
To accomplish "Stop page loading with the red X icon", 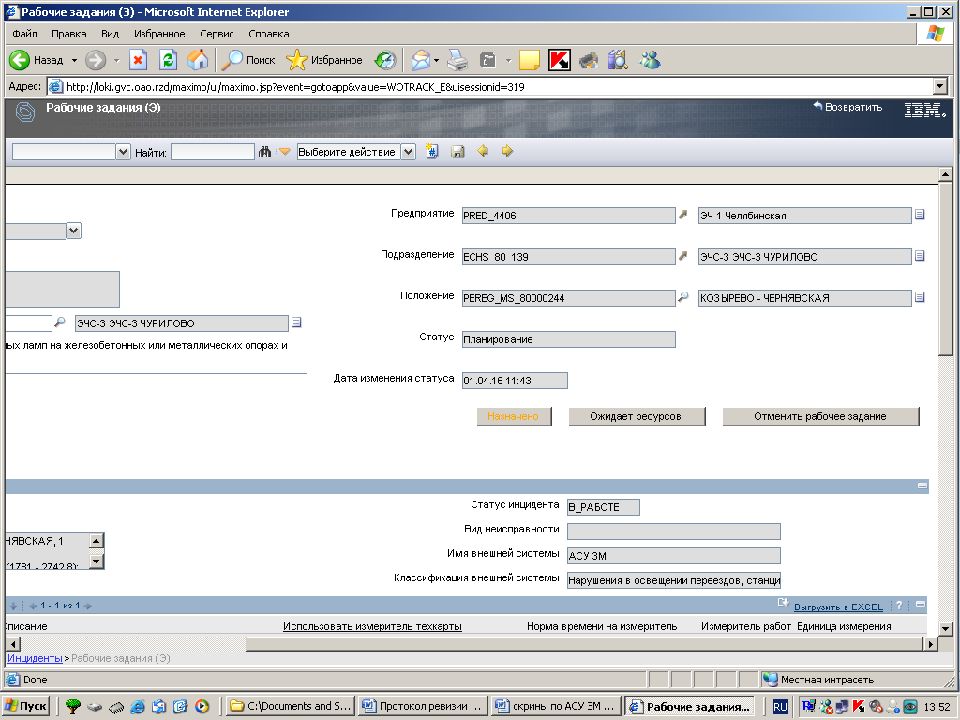I will click(138, 60).
